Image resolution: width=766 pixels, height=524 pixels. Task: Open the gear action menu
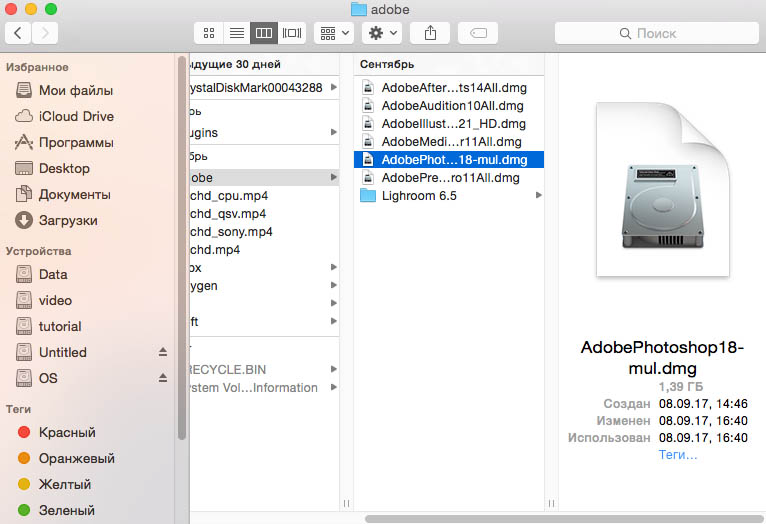tap(382, 33)
